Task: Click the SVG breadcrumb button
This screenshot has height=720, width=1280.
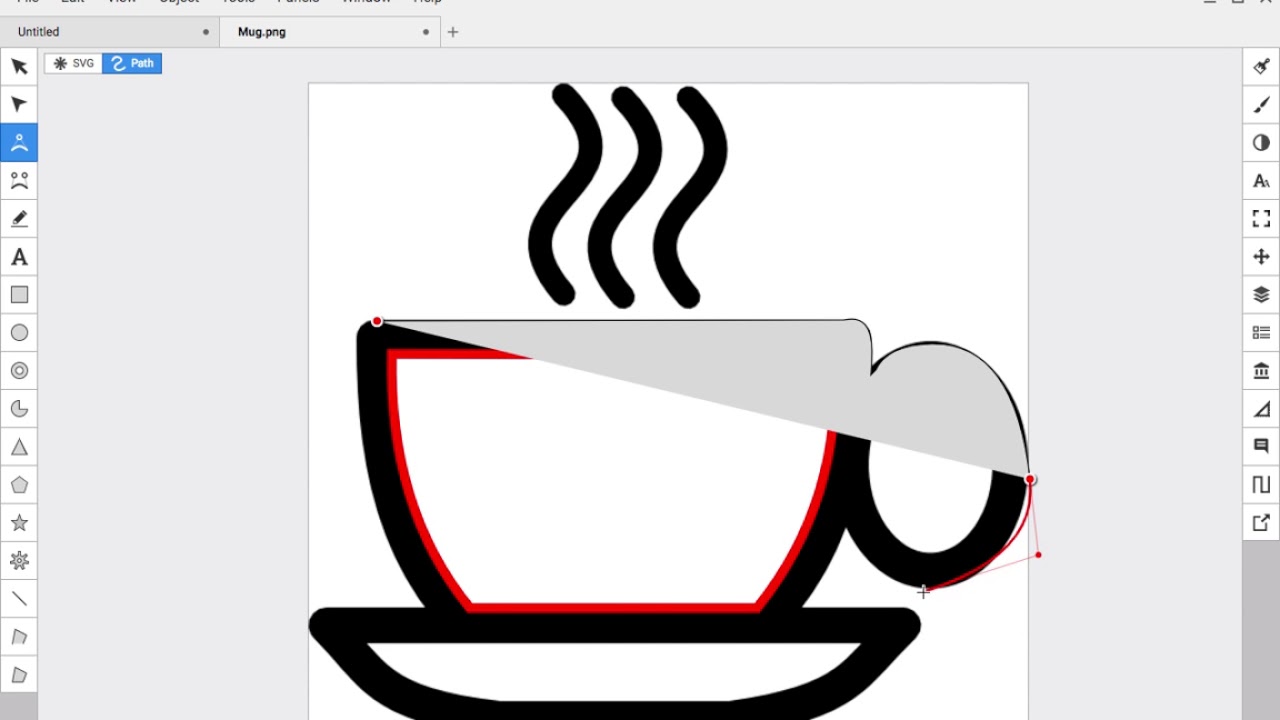Action: [x=73, y=63]
